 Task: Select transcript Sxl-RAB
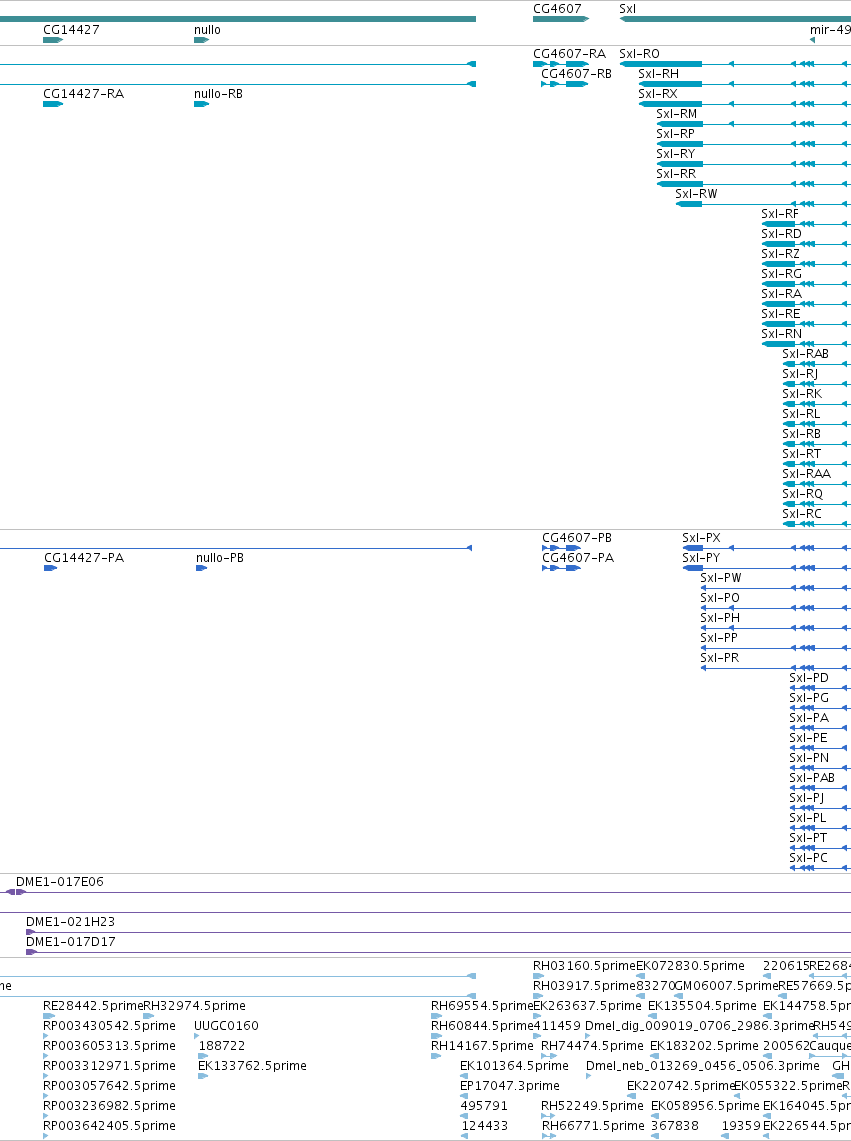click(x=805, y=354)
